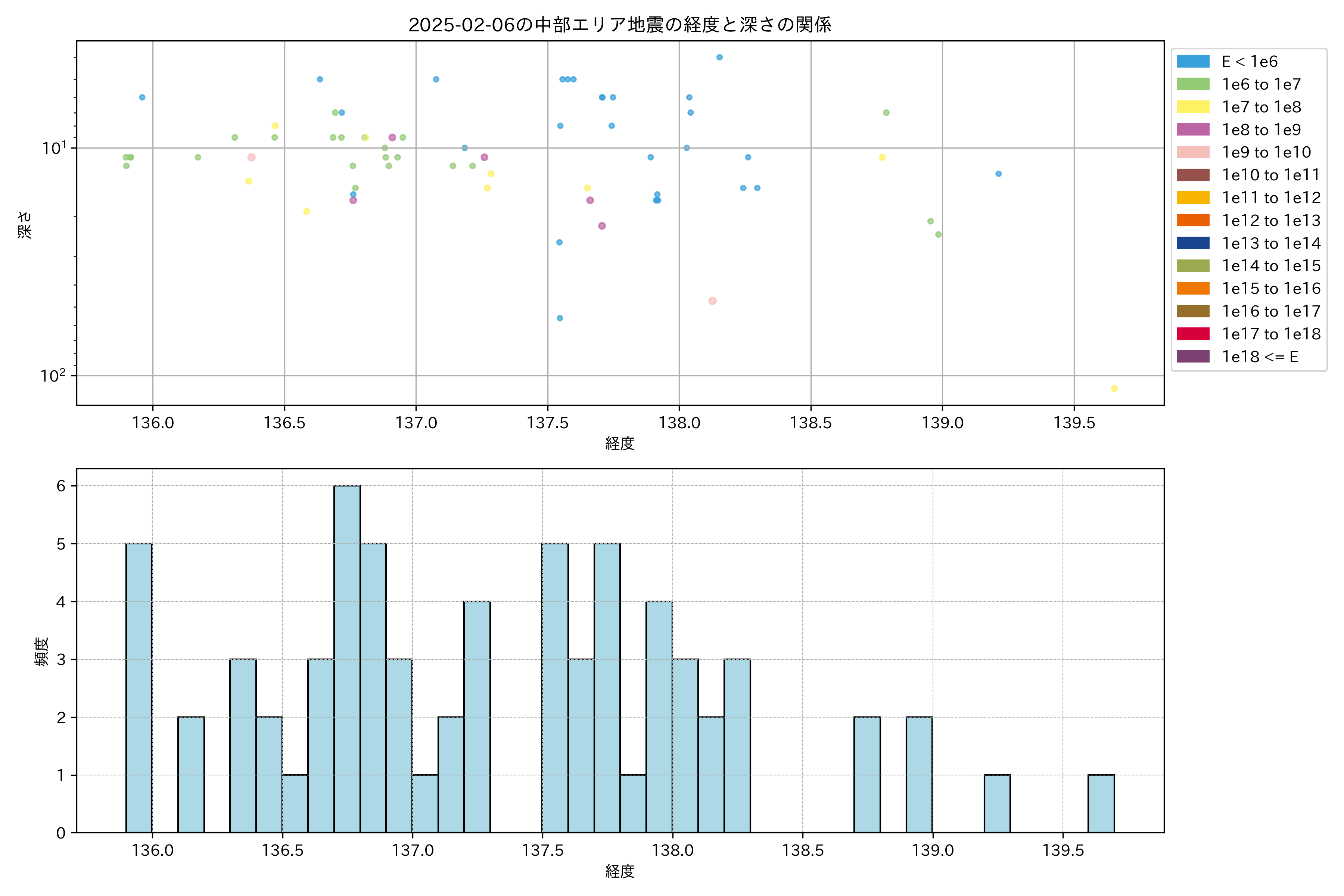The width and height of the screenshot is (1344, 896).
Task: Click the 経度 x-axis label under the histogram
Action: [619, 871]
